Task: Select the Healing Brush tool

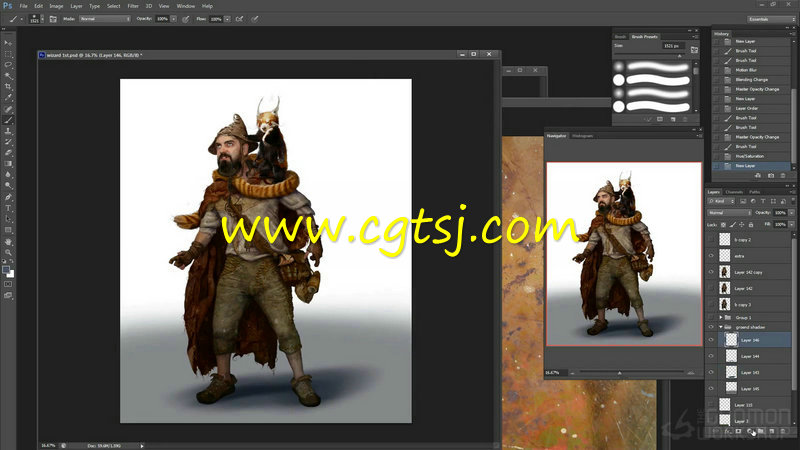Action: pyautogui.click(x=8, y=109)
